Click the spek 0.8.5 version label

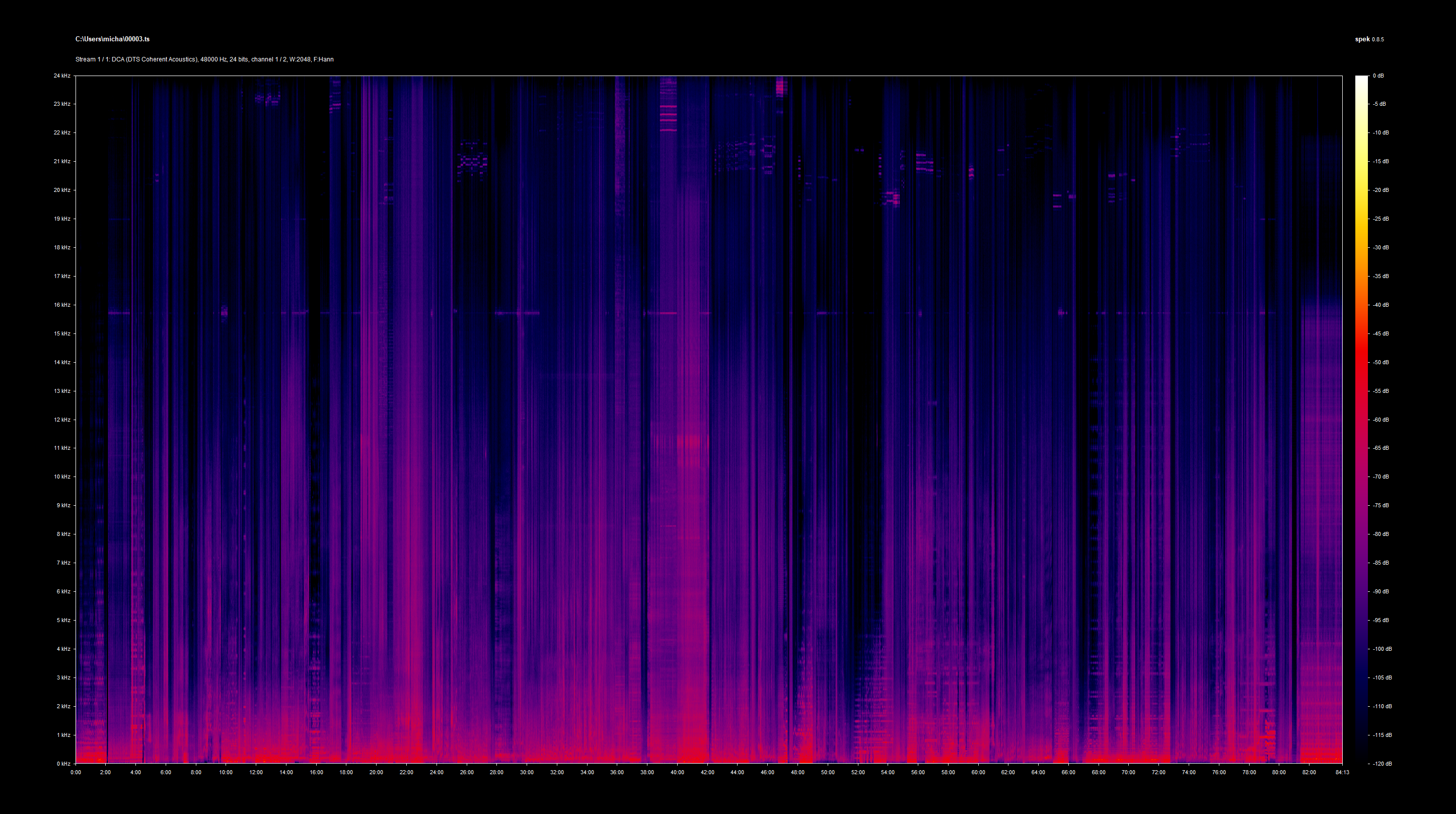(1369, 39)
